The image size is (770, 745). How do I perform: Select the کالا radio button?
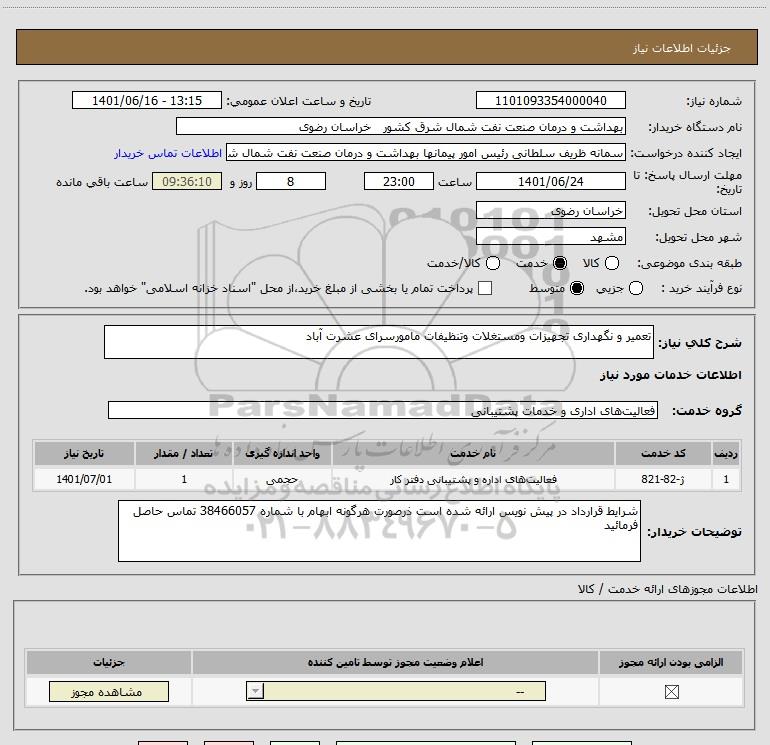(x=612, y=263)
